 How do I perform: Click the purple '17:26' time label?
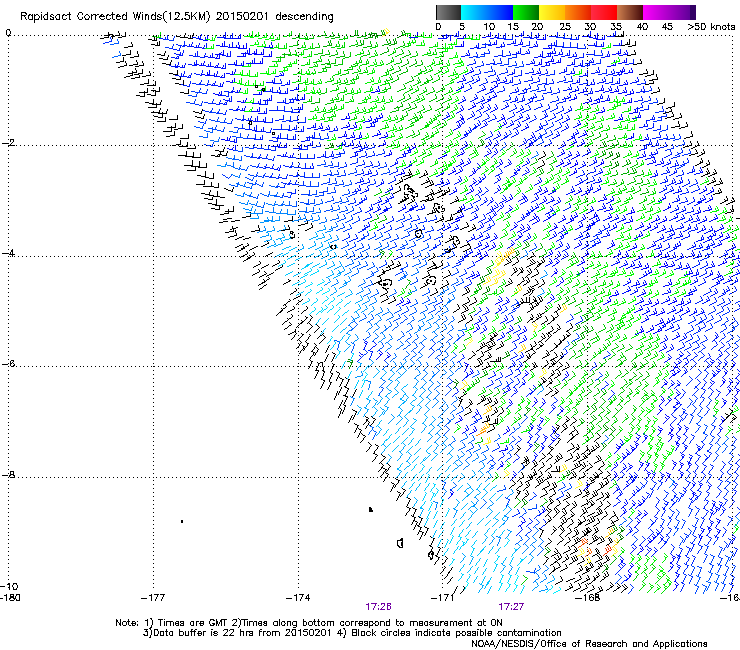click(x=378, y=607)
